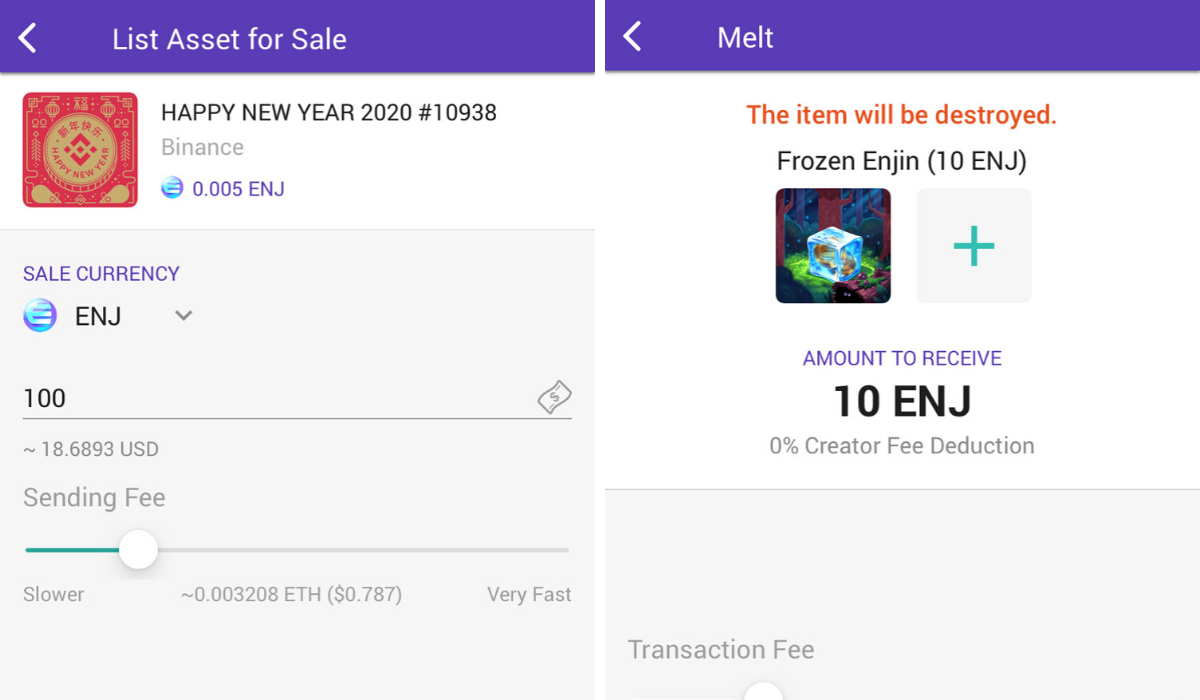Tap the Very Fast fee label

tap(529, 594)
